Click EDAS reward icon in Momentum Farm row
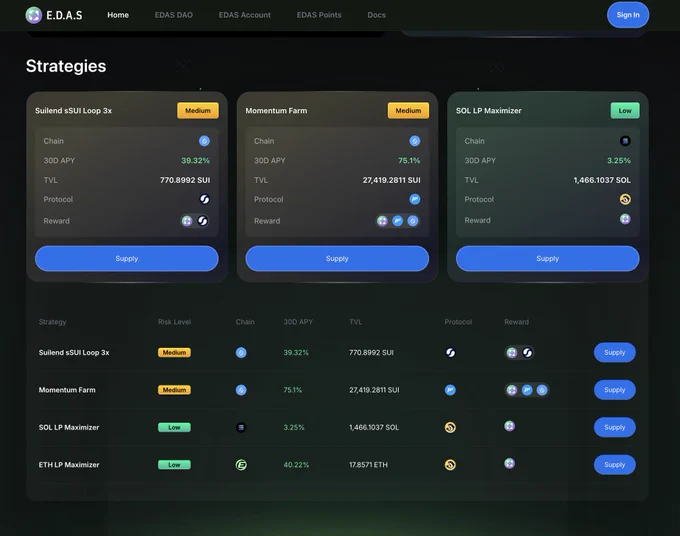Screen dimensions: 680x536 coord(512,390)
